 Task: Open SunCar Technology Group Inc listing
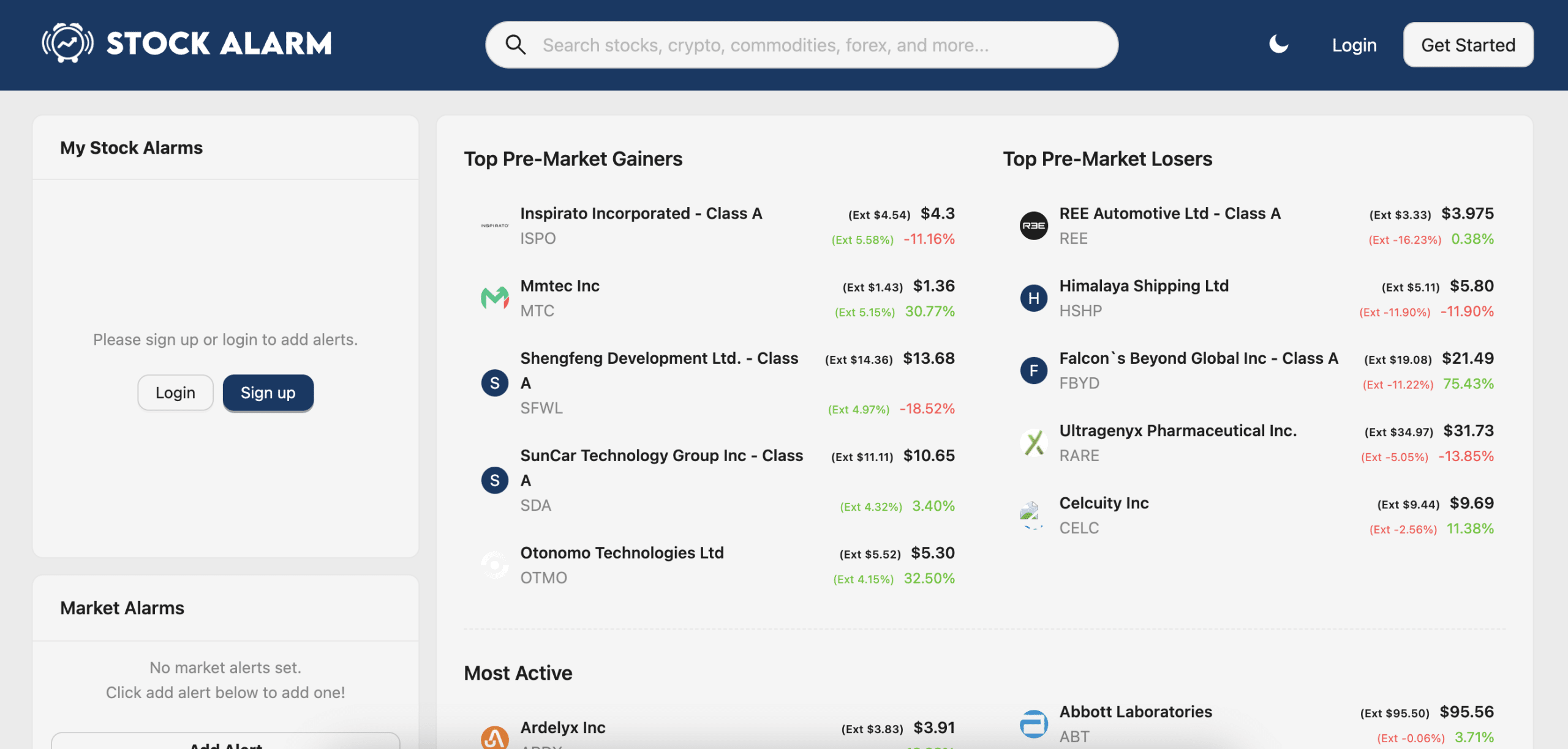(661, 468)
